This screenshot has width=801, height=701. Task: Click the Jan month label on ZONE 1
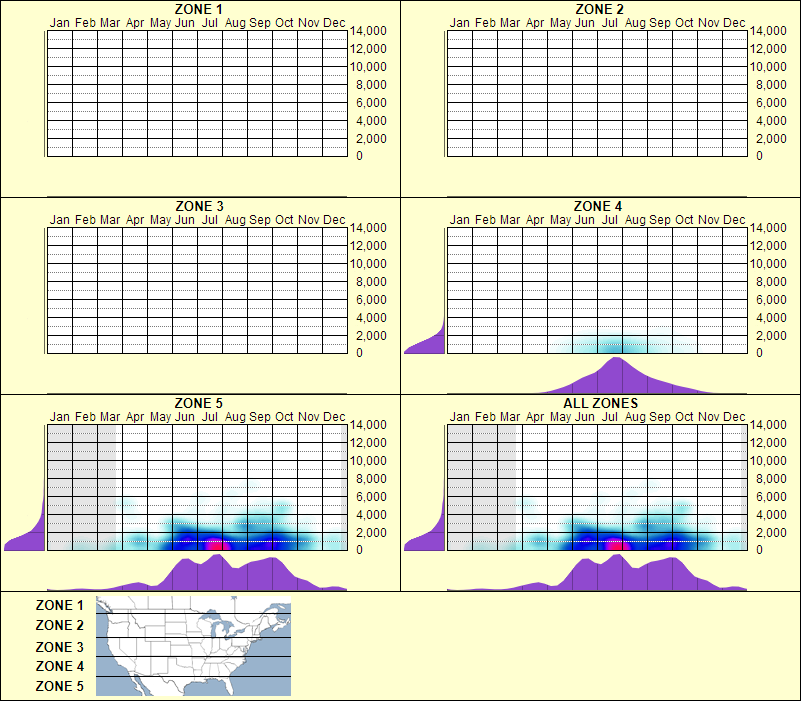[x=59, y=23]
